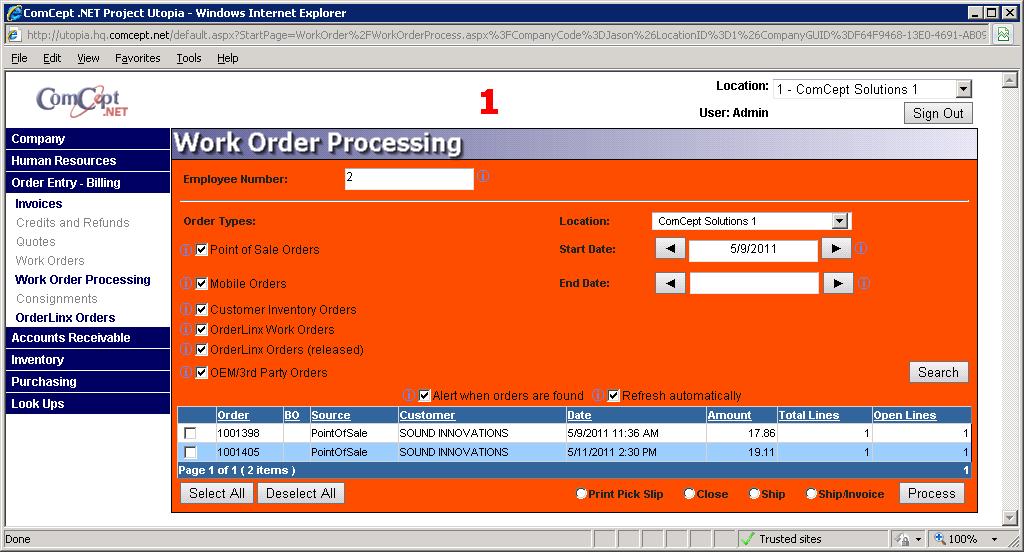Click info icon beside Refresh automatically
The height and width of the screenshot is (552, 1024).
pyautogui.click(x=598, y=396)
